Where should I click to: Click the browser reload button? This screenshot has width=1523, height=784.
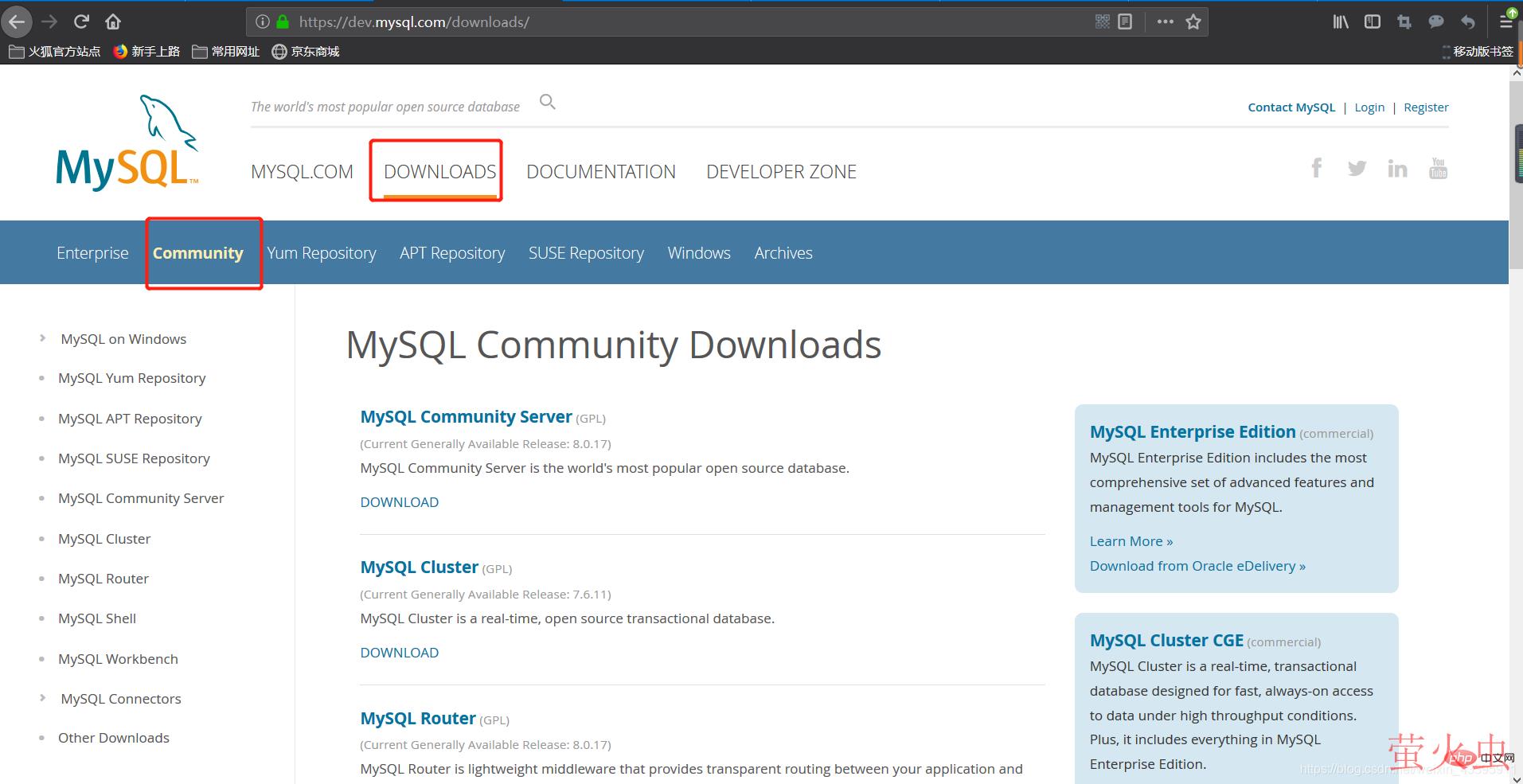pos(81,21)
